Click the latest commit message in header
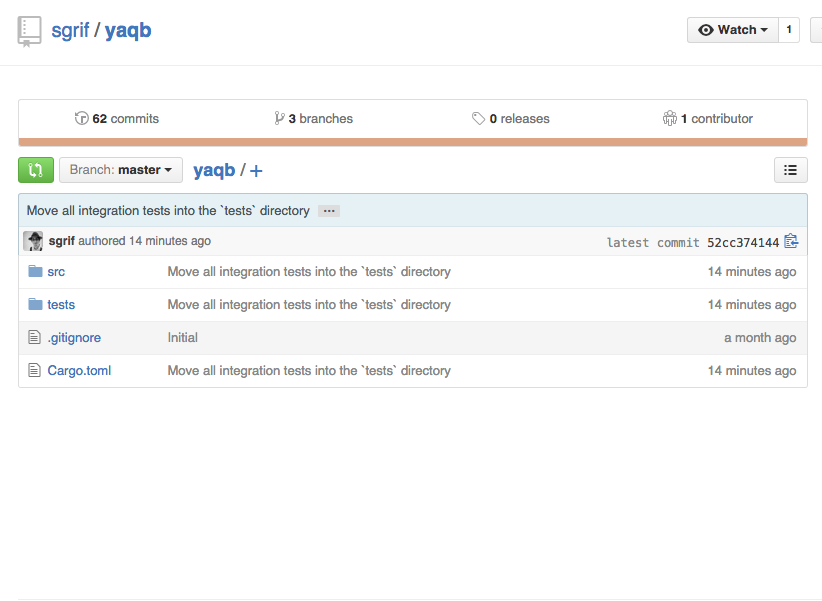The width and height of the screenshot is (822, 601). (x=168, y=211)
